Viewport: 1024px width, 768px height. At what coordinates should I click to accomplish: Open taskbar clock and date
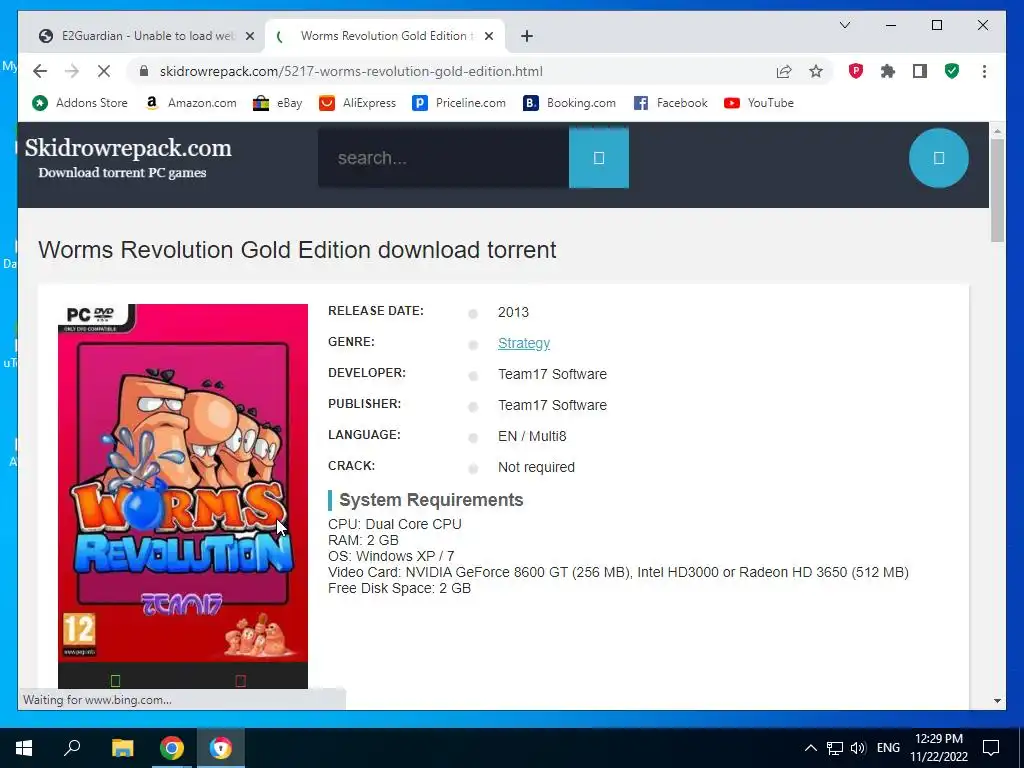[x=938, y=748]
